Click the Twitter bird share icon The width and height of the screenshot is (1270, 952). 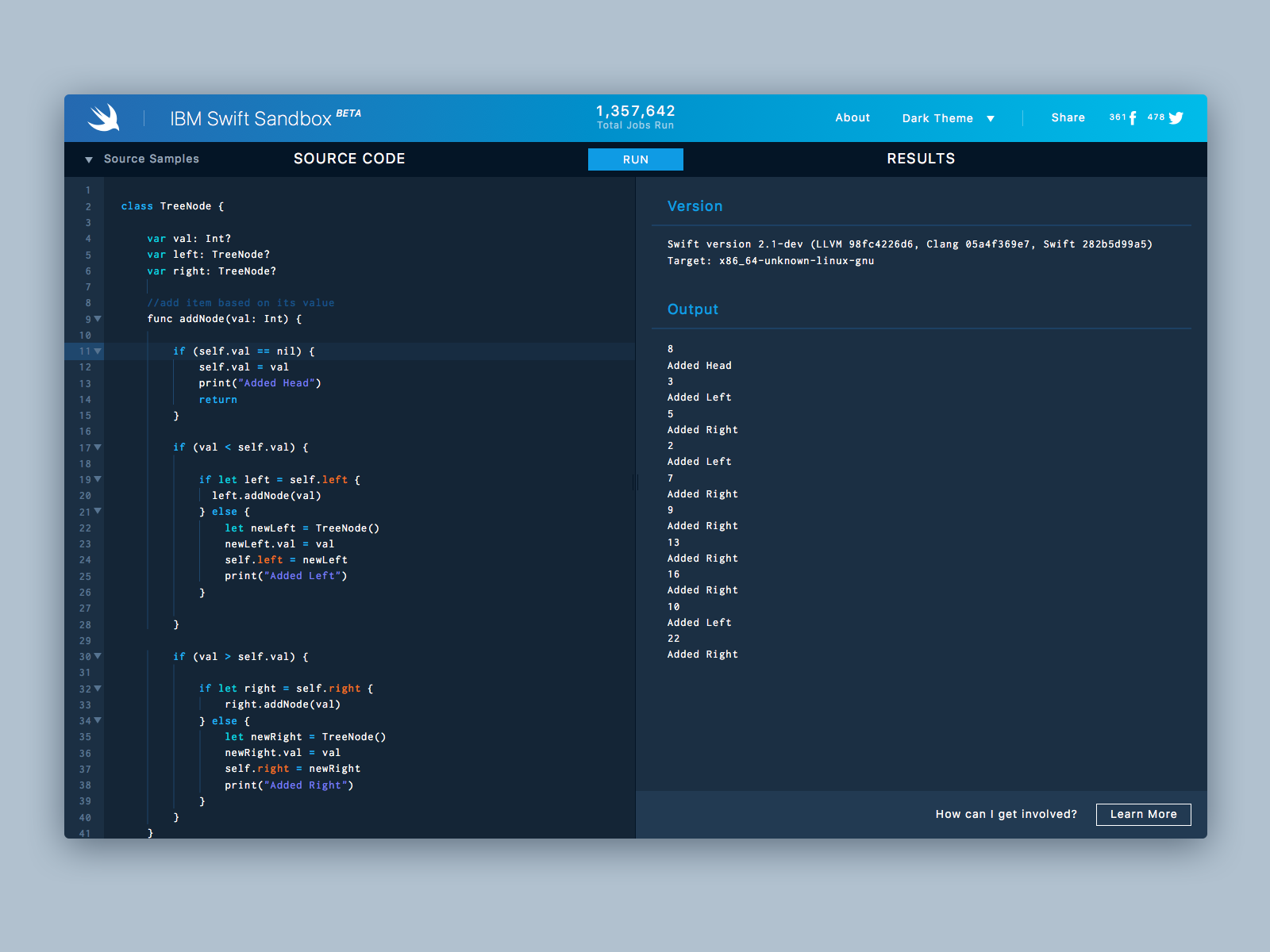(1176, 118)
